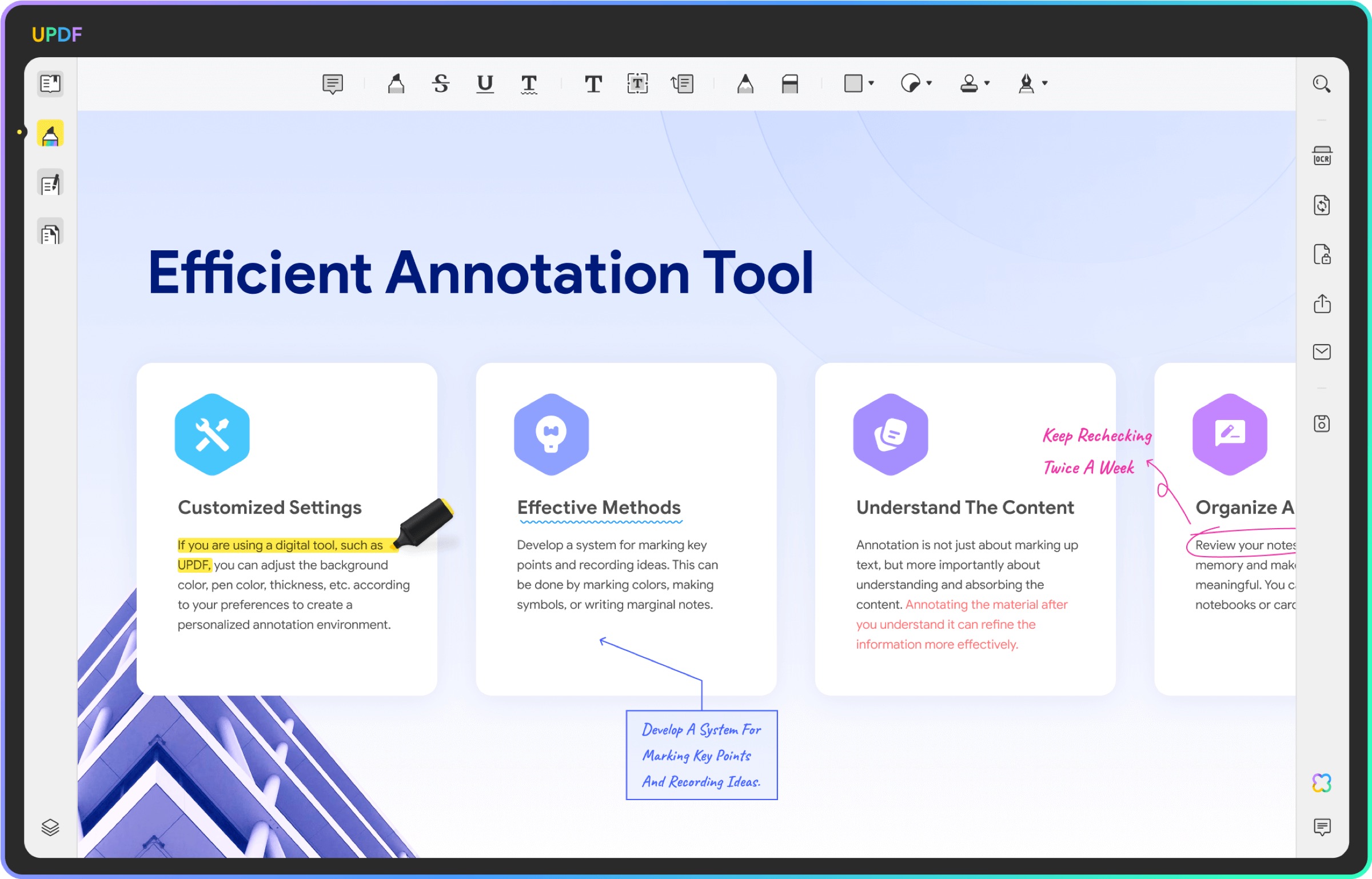Select the text box tool
The image size is (1372, 879).
[x=637, y=84]
